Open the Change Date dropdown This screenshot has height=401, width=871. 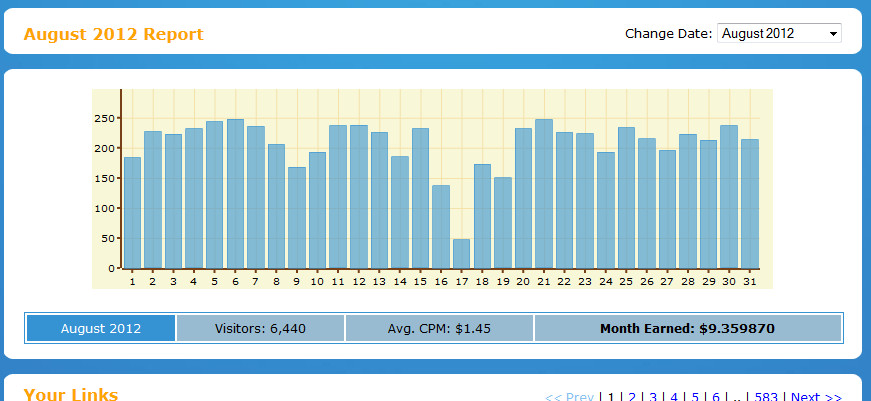tap(779, 33)
